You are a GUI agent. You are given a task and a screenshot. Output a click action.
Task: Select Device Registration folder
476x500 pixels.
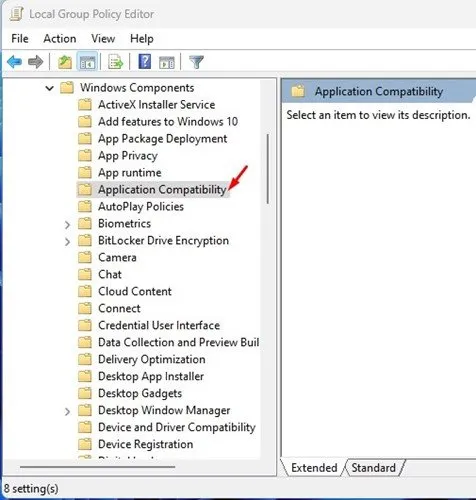coord(145,444)
